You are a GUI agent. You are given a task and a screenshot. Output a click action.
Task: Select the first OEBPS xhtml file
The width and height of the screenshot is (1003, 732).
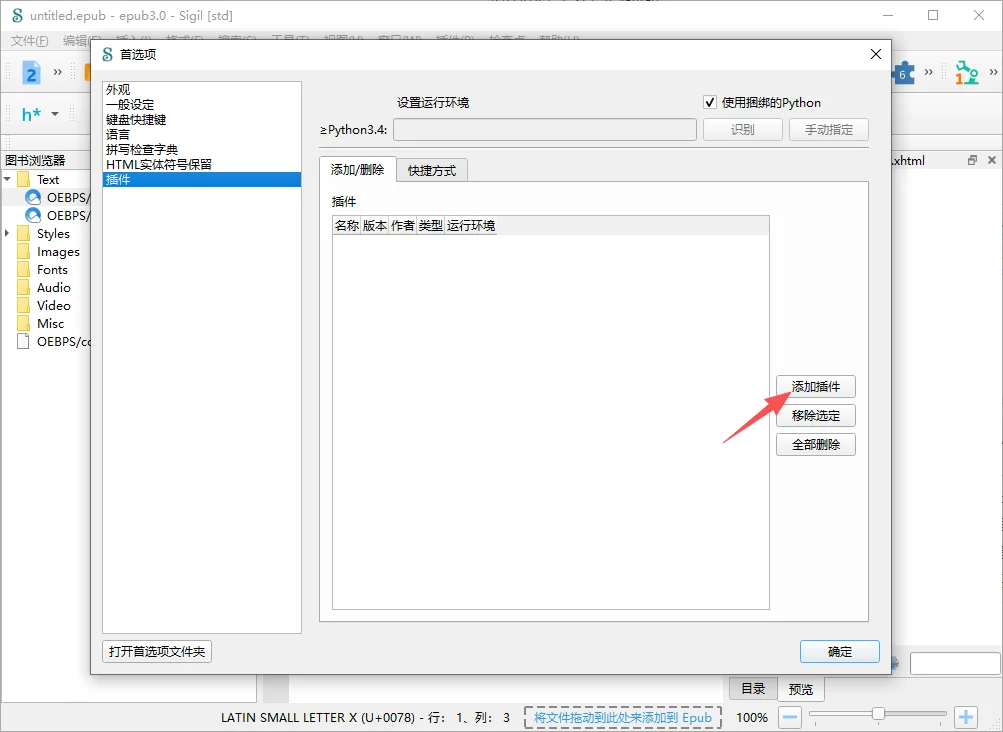coord(58,197)
